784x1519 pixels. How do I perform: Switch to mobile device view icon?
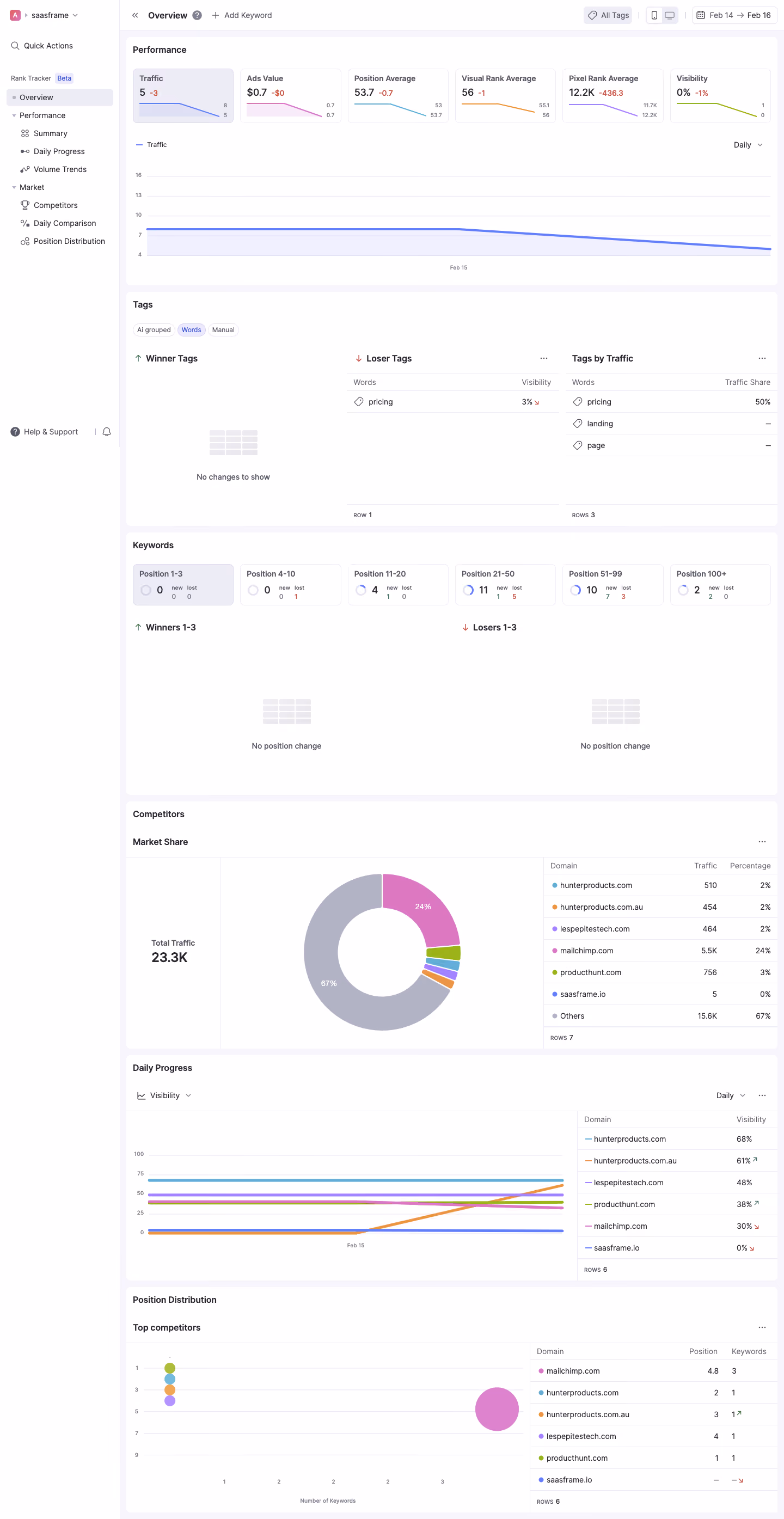(x=654, y=15)
